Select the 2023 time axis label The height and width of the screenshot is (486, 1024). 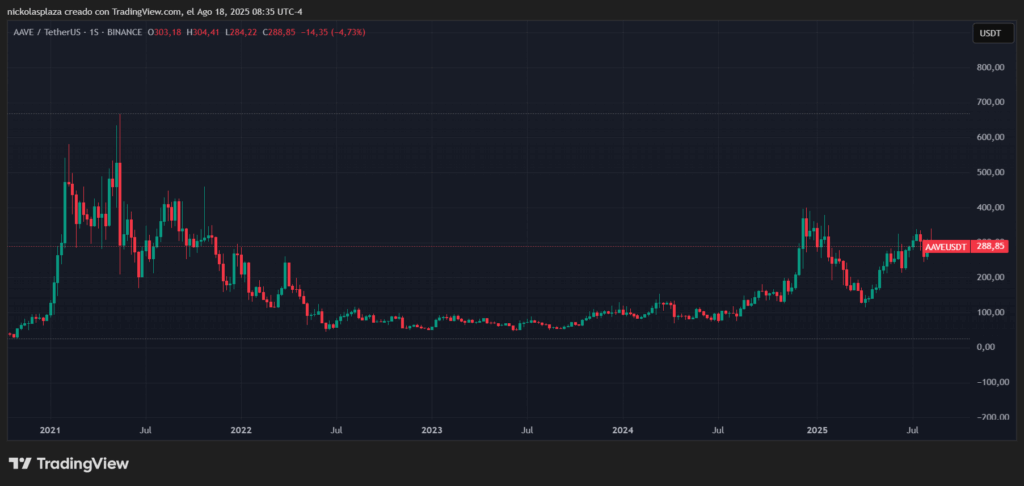[x=432, y=430]
